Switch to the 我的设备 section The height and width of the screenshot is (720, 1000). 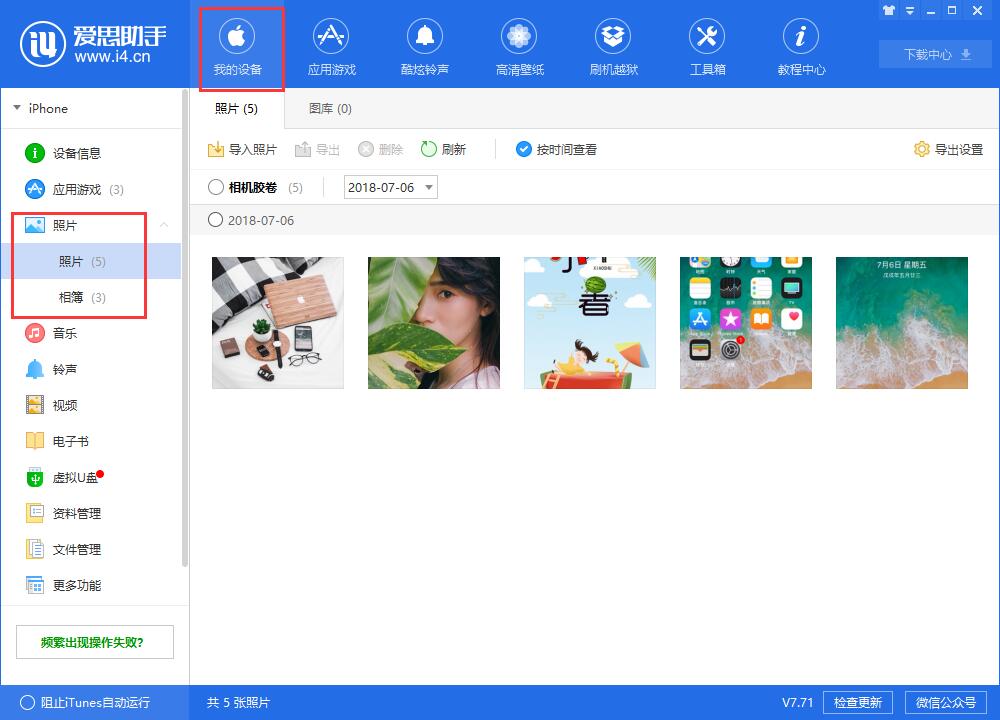coord(241,45)
